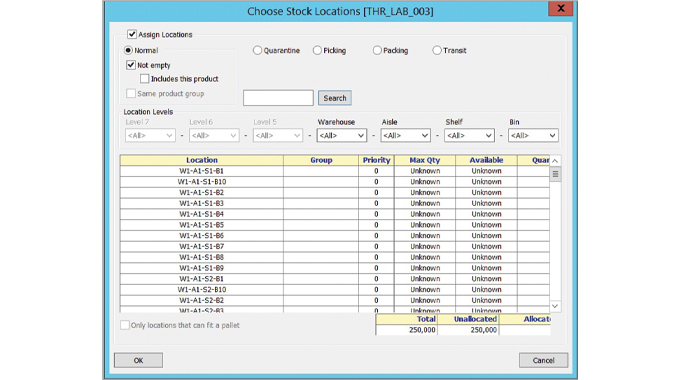Select location row W1-A1-S1-B10

[x=335, y=182]
